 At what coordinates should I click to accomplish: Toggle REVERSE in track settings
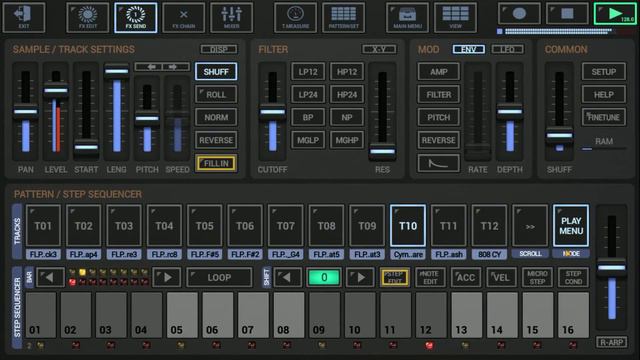coord(216,140)
